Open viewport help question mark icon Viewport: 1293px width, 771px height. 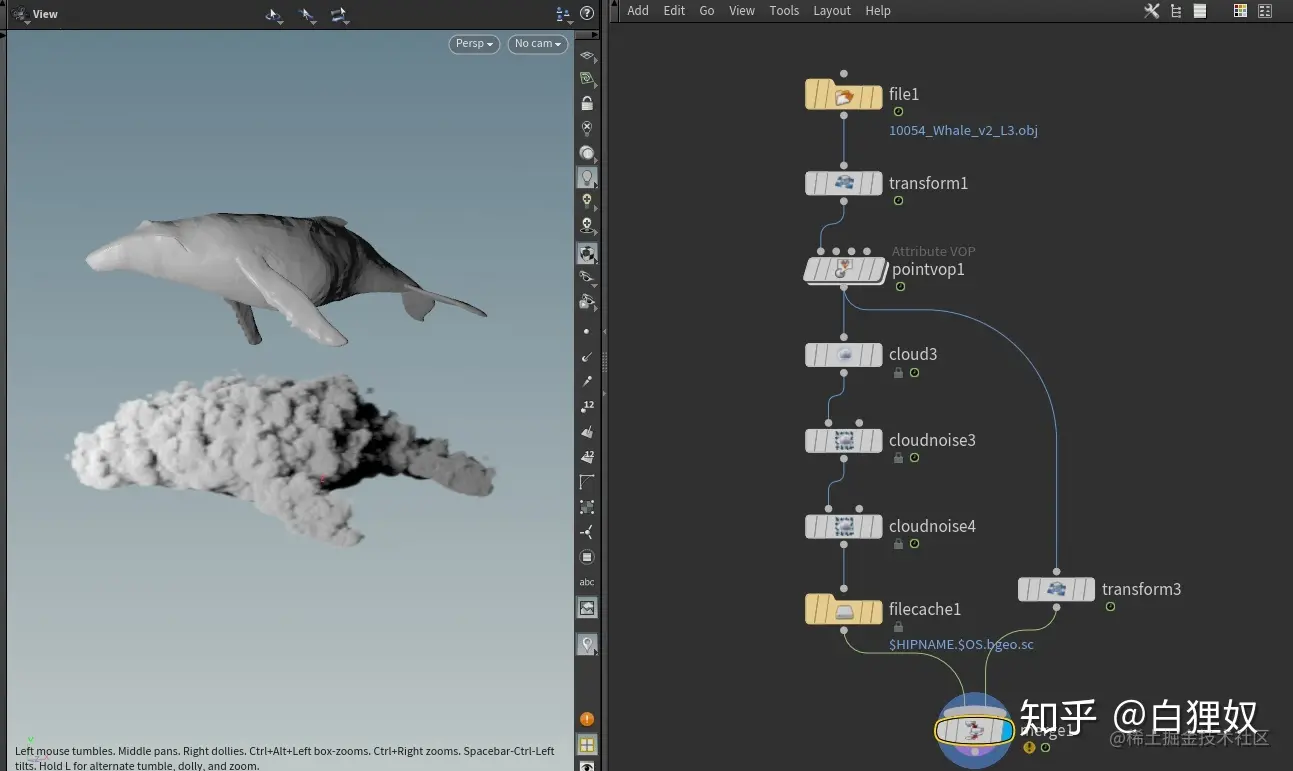click(x=587, y=13)
